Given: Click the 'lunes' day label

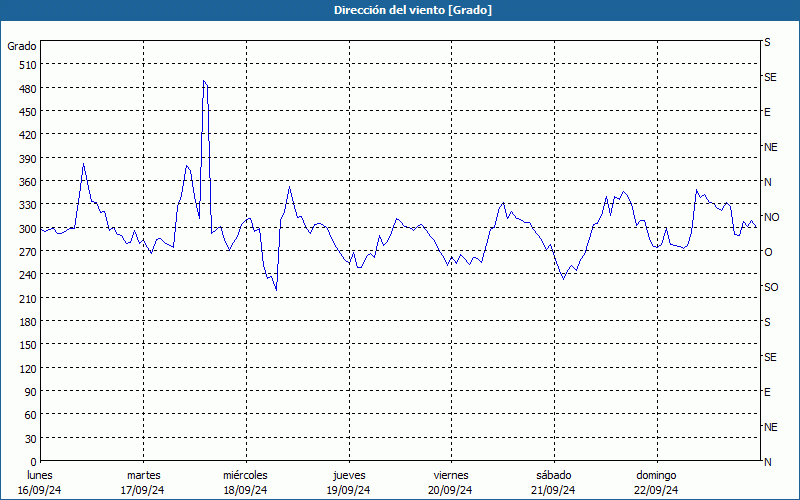Looking at the screenshot, I should pyautogui.click(x=40, y=476).
